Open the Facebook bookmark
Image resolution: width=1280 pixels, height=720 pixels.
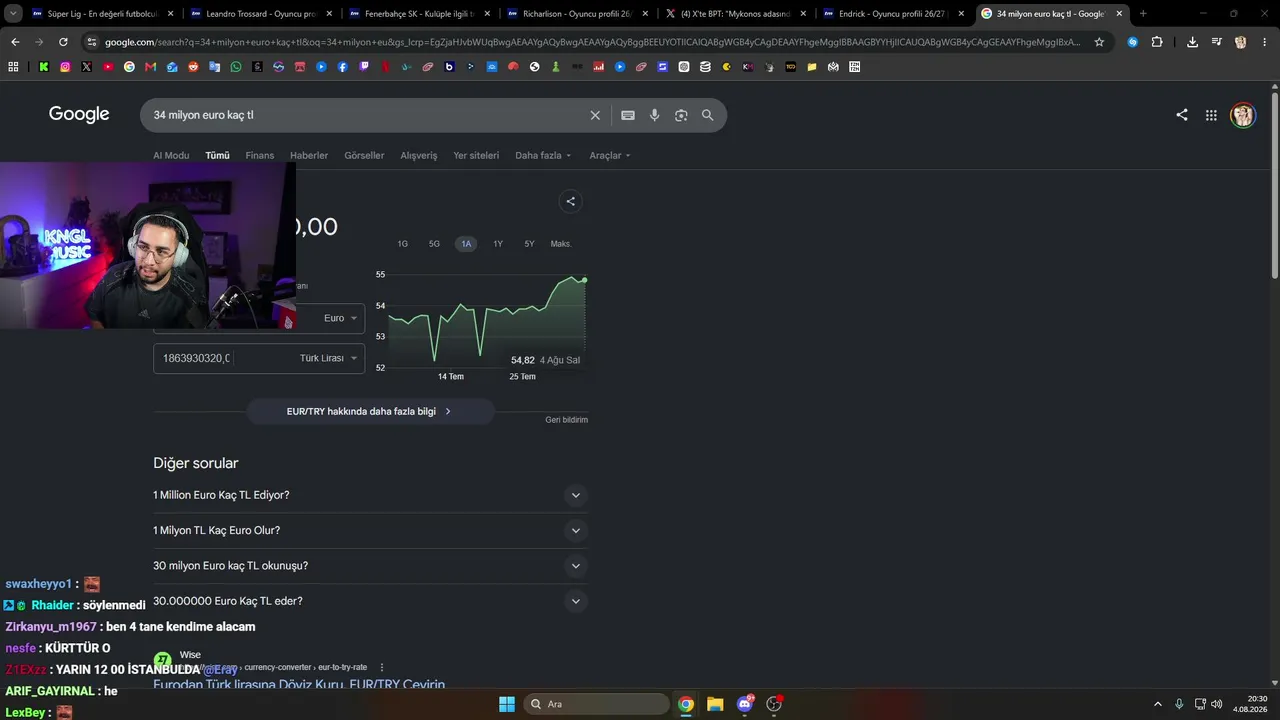click(x=343, y=67)
